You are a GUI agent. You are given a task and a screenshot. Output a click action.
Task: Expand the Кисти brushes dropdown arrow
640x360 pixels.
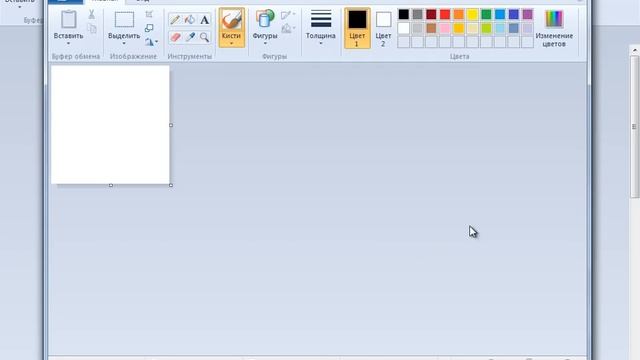[x=231, y=44]
